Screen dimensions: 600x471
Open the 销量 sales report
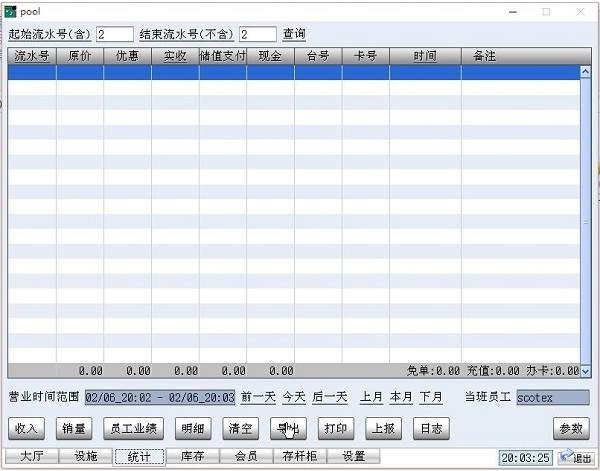74,429
